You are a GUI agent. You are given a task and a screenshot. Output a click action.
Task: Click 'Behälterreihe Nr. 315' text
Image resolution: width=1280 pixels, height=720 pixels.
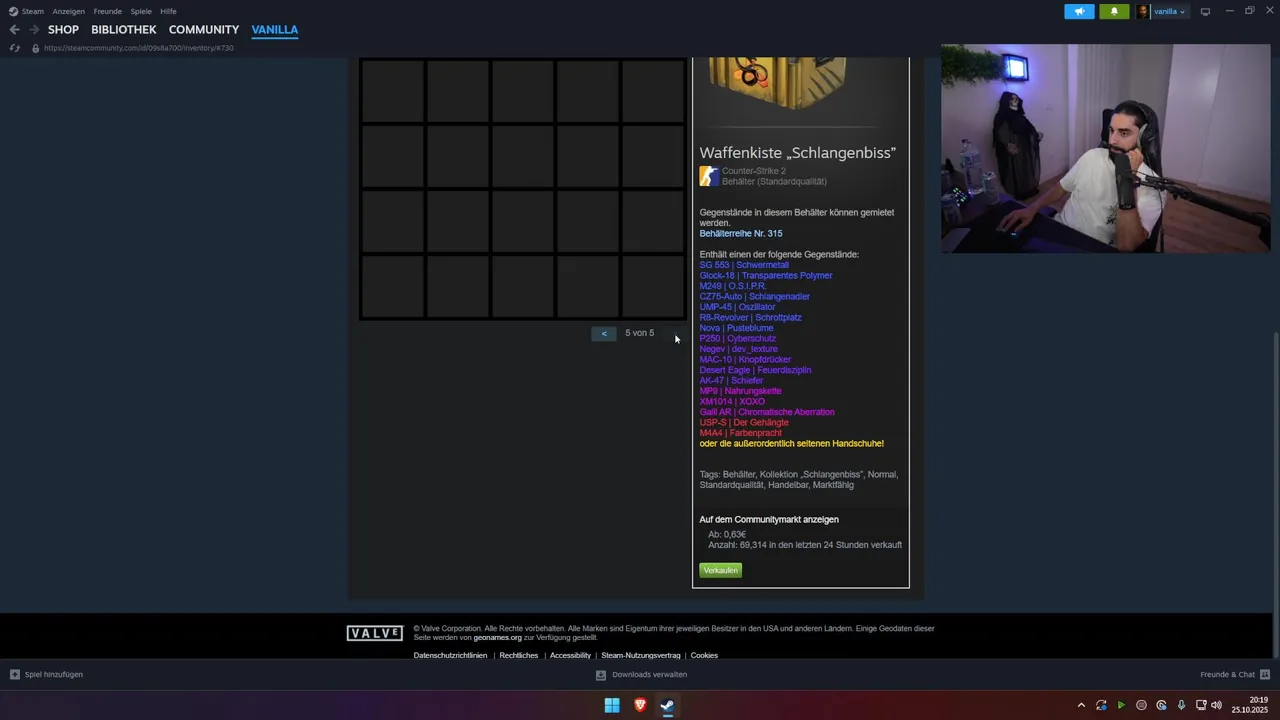741,234
